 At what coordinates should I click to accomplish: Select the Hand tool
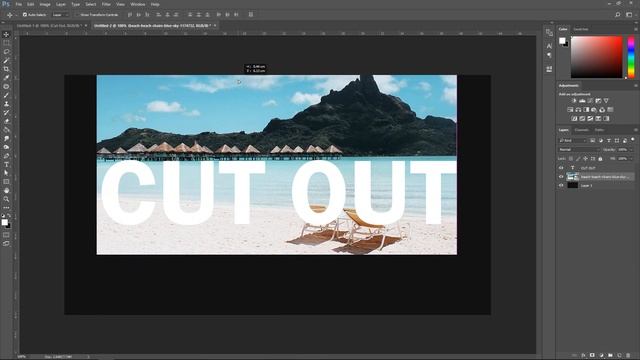point(6,191)
